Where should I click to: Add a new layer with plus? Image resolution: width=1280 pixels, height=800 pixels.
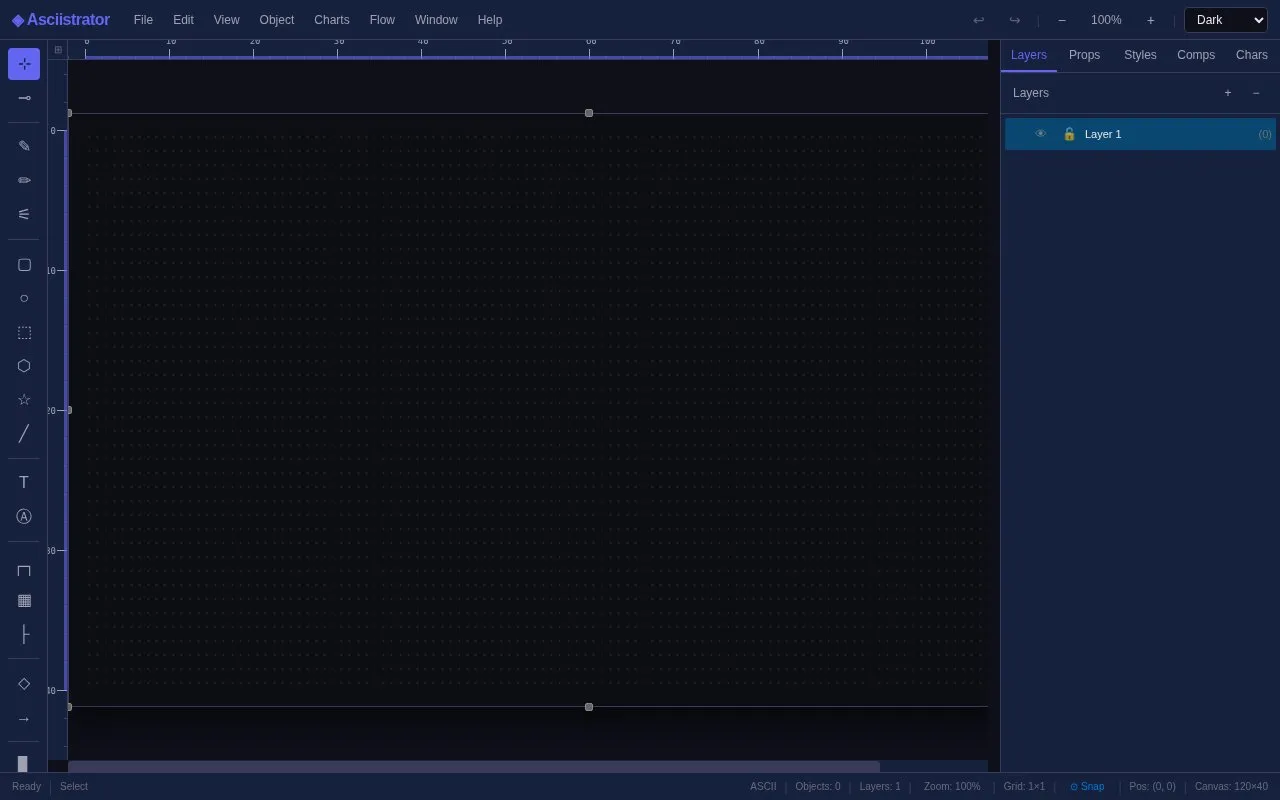[1228, 93]
